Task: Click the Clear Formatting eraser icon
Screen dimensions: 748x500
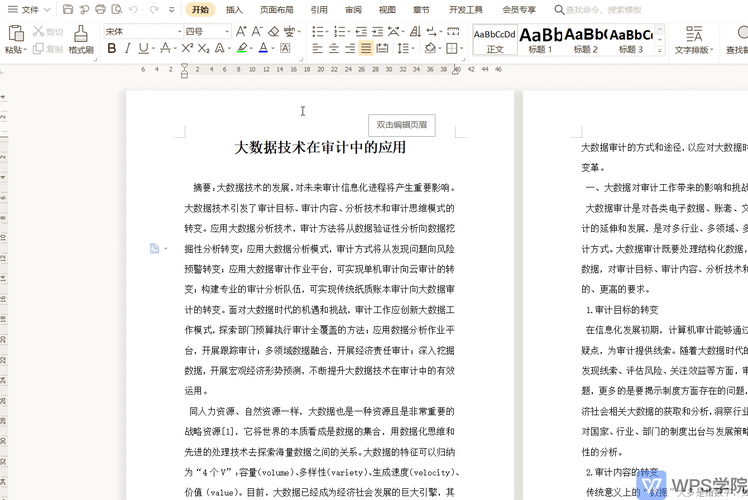Action: coord(273,31)
